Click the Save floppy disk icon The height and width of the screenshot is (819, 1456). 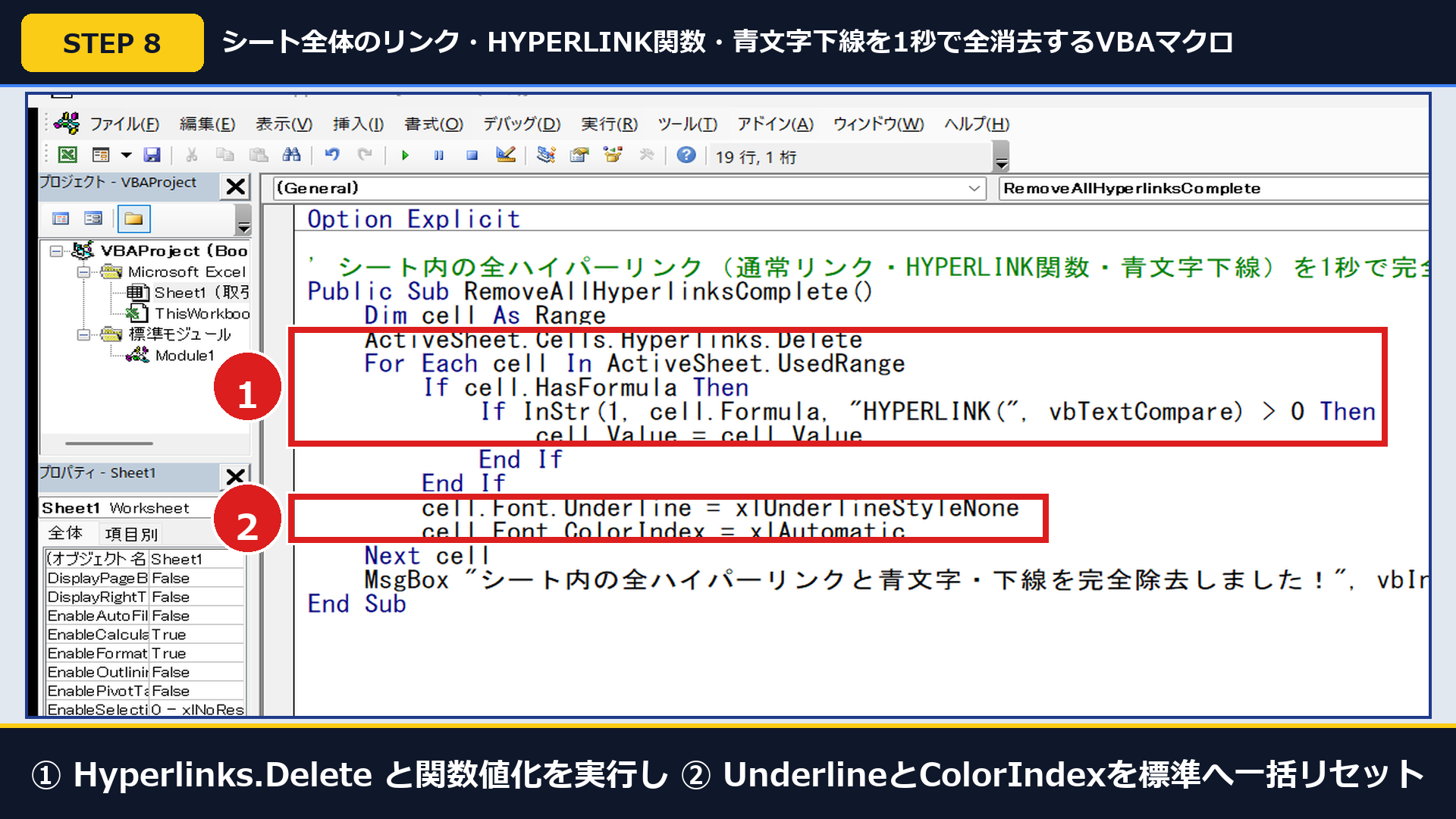[152, 155]
